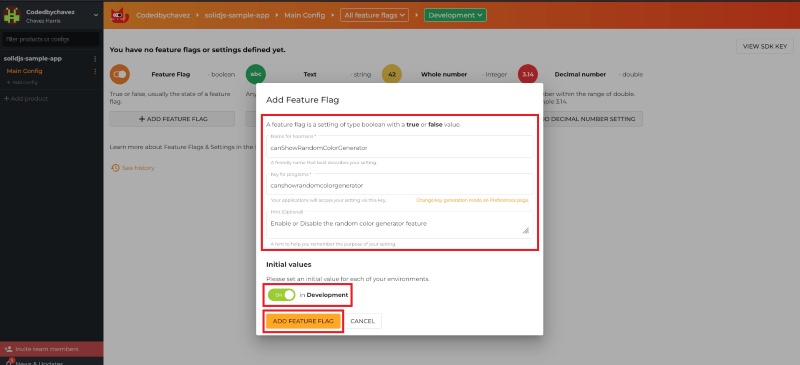This screenshot has width=800, height=365.
Task: Select the solidjs-sample-app product in the sidebar
Action: (33, 59)
